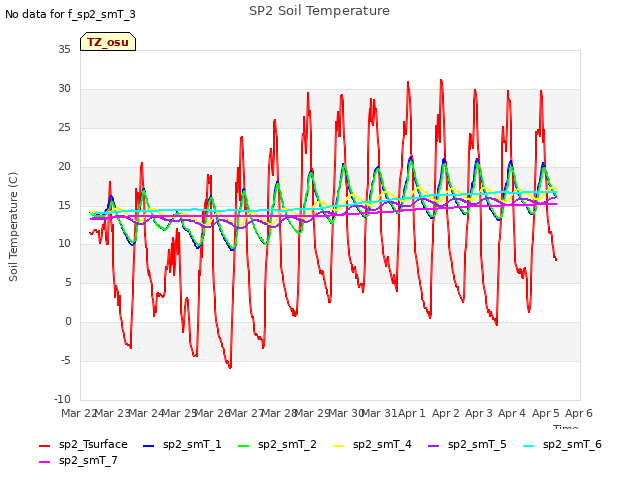Screen dimensions: 640x480
Task: Select the sp2_smT_6 legend label
Action: (x=572, y=444)
